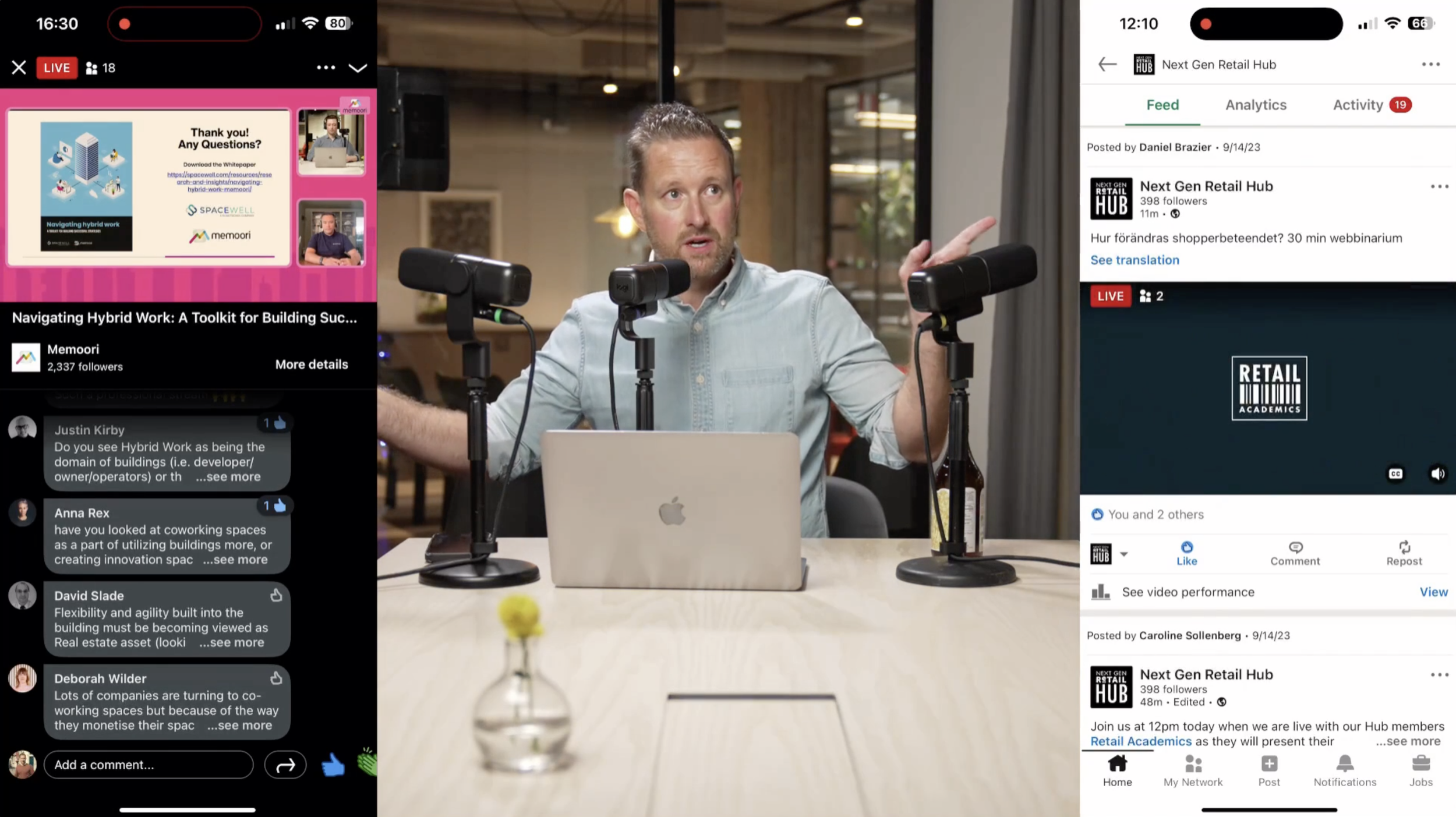The height and width of the screenshot is (817, 1456).
Task: Open identity switcher dropdown beside Like
Action: (1123, 554)
